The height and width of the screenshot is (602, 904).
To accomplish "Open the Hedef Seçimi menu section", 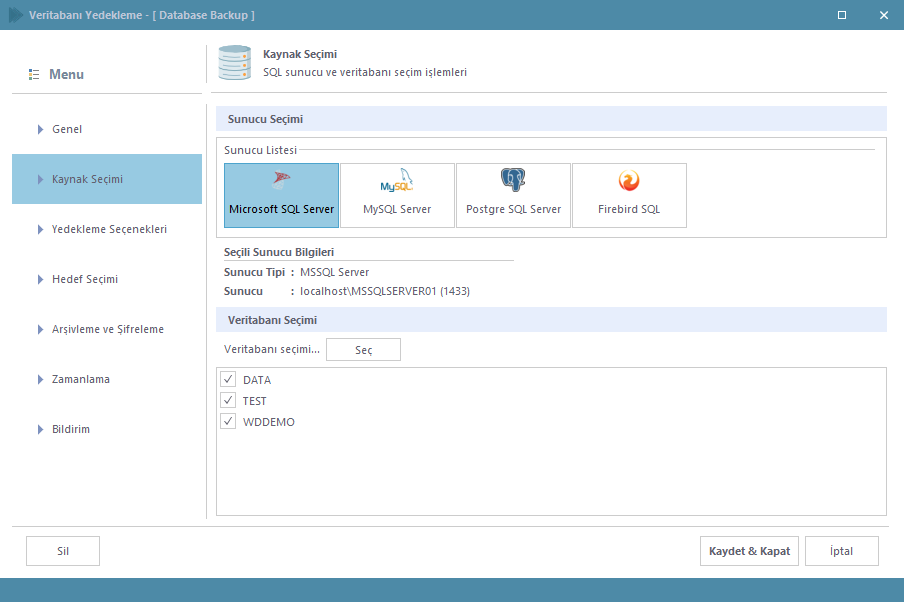I will [85, 279].
